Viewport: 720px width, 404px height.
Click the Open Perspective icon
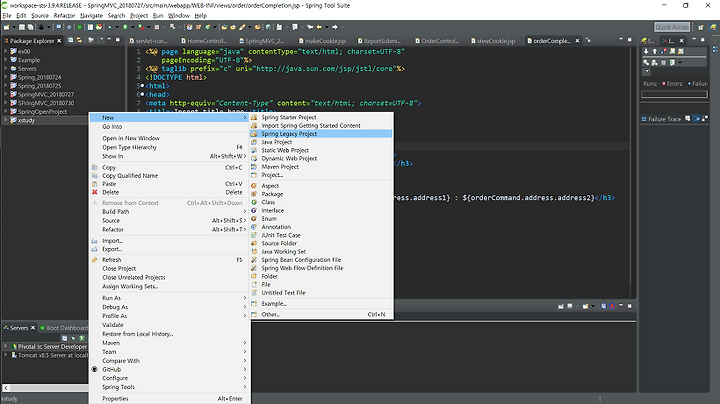(701, 27)
